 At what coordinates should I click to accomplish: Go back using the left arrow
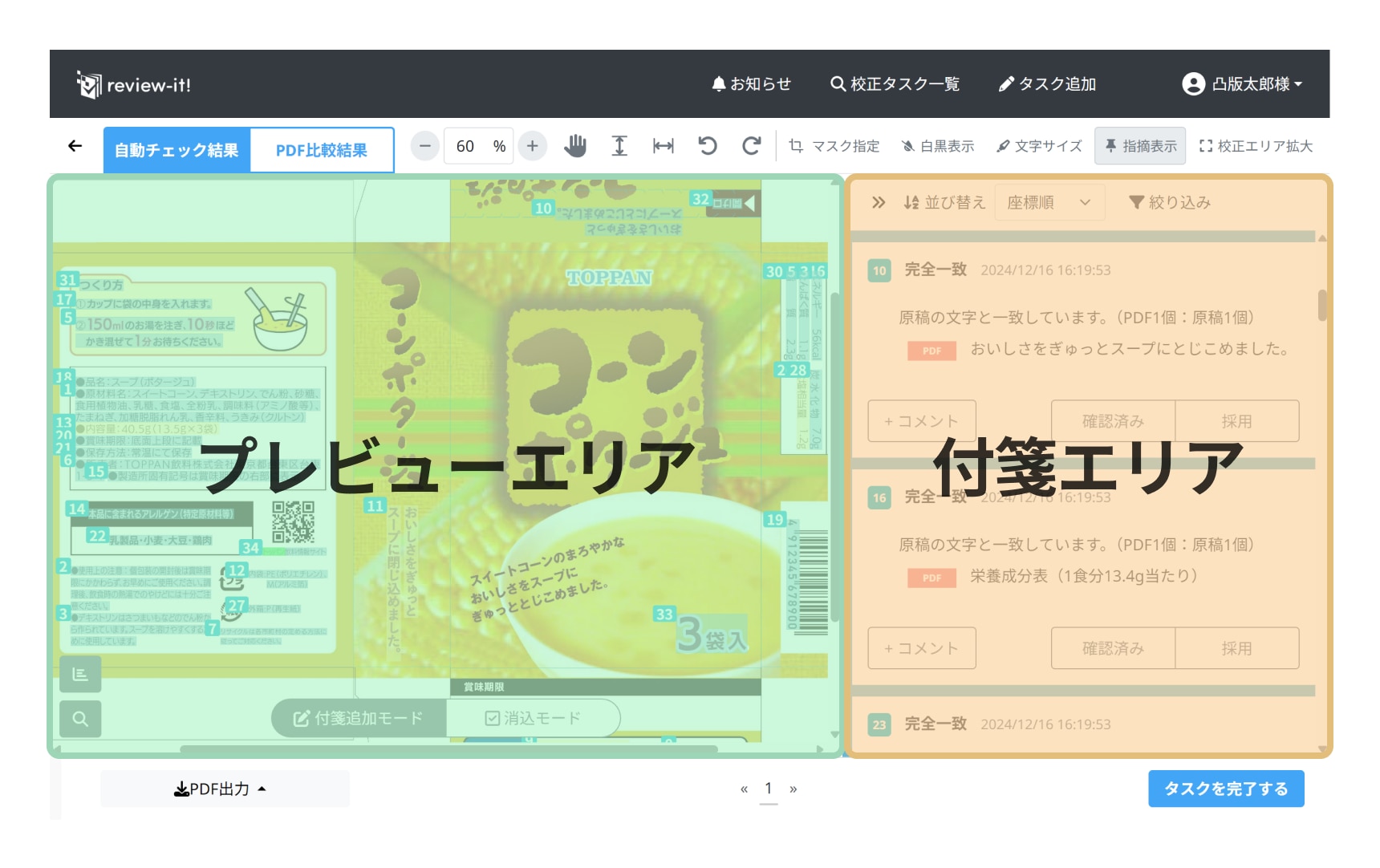pos(75,146)
